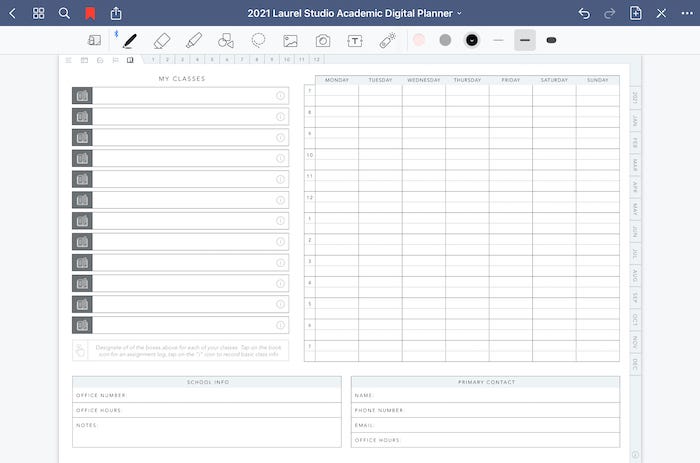Jump to class tab 6
This screenshot has height=463, width=700.
227,59
